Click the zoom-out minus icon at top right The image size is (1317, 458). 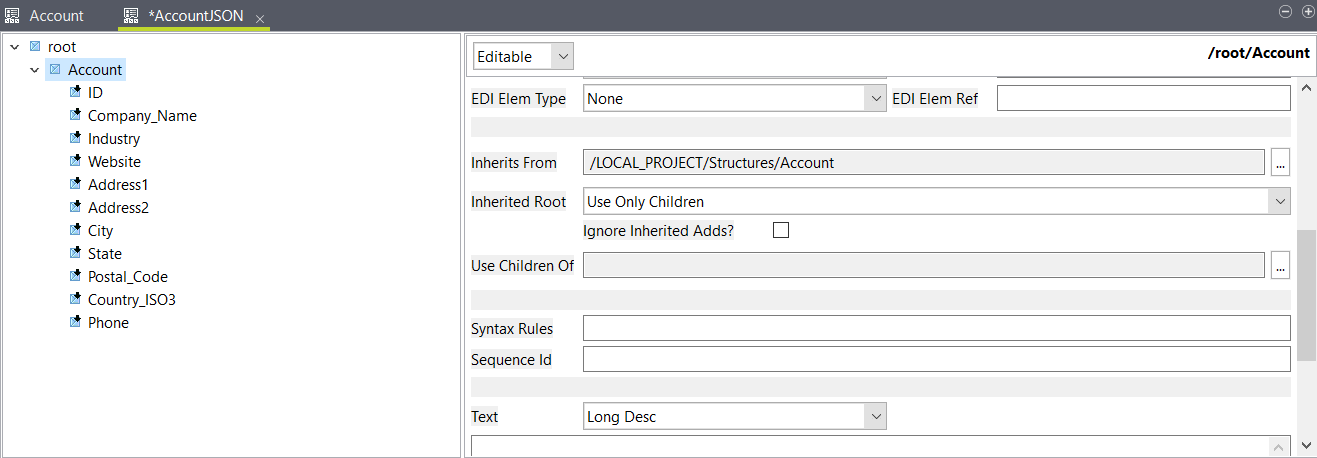[x=1287, y=11]
